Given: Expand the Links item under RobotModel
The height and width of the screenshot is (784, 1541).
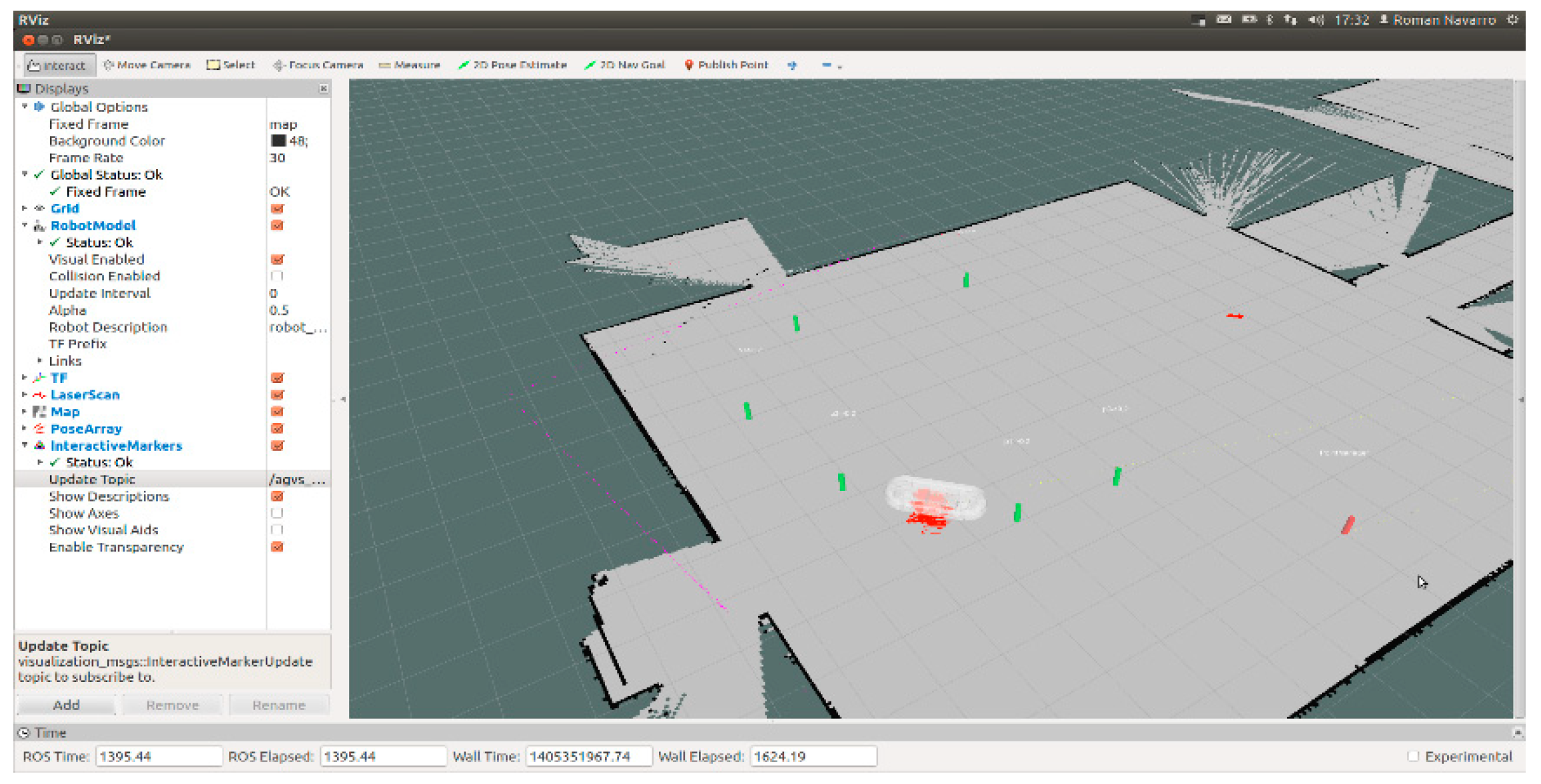Looking at the screenshot, I should 39,360.
